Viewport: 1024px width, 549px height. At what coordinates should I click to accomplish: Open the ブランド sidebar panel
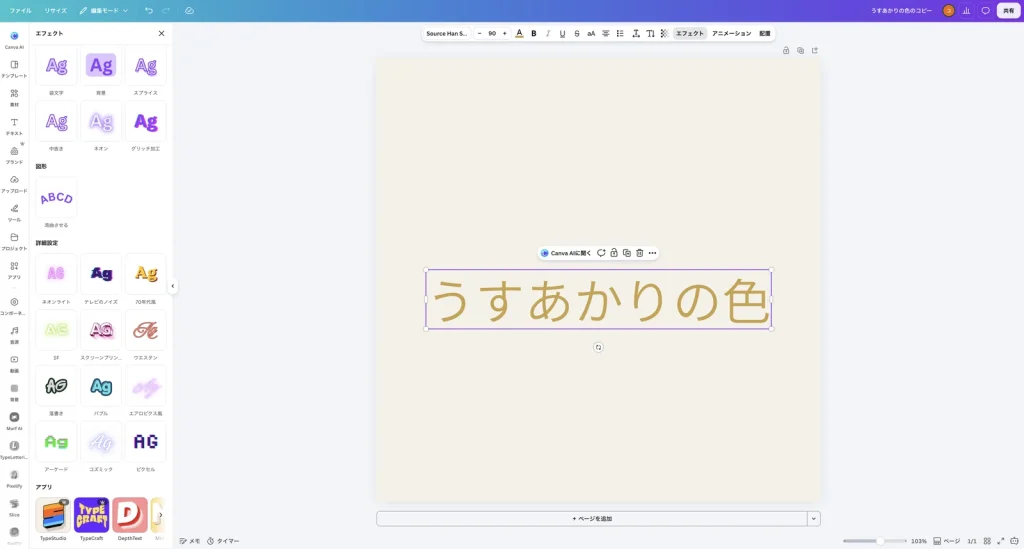tap(14, 155)
